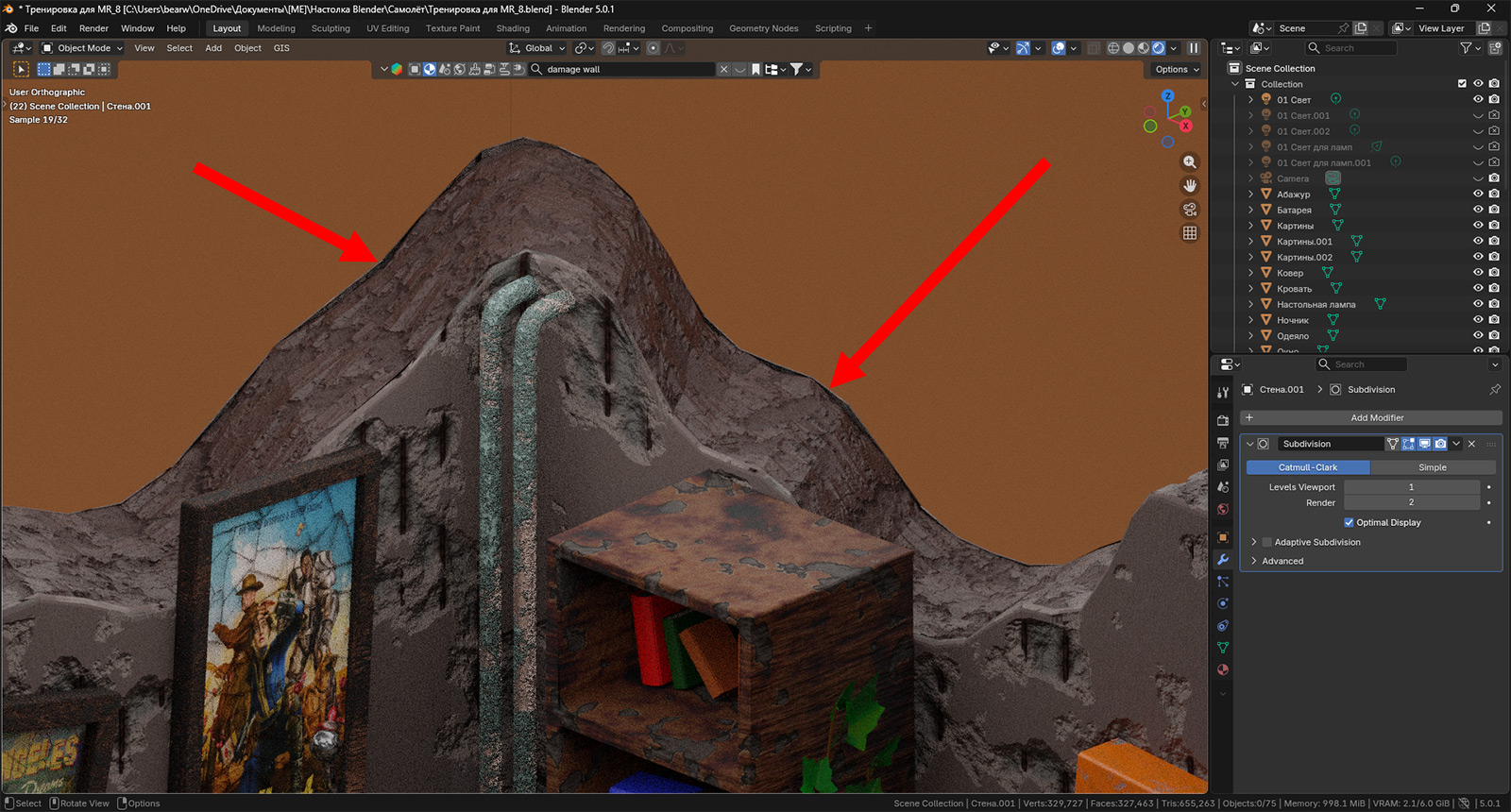1511x812 pixels.
Task: Click the viewport zoom magnifier icon
Action: (x=1190, y=162)
